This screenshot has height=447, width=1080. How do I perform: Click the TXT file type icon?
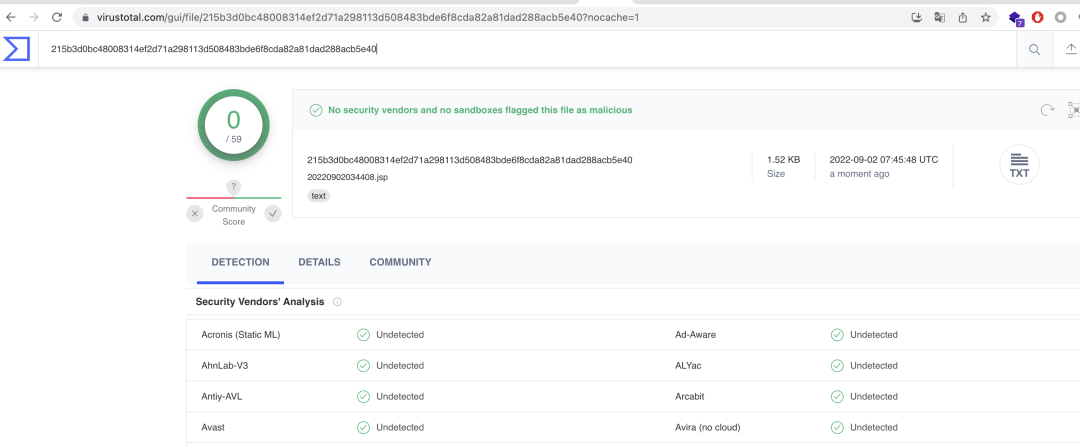[1019, 165]
